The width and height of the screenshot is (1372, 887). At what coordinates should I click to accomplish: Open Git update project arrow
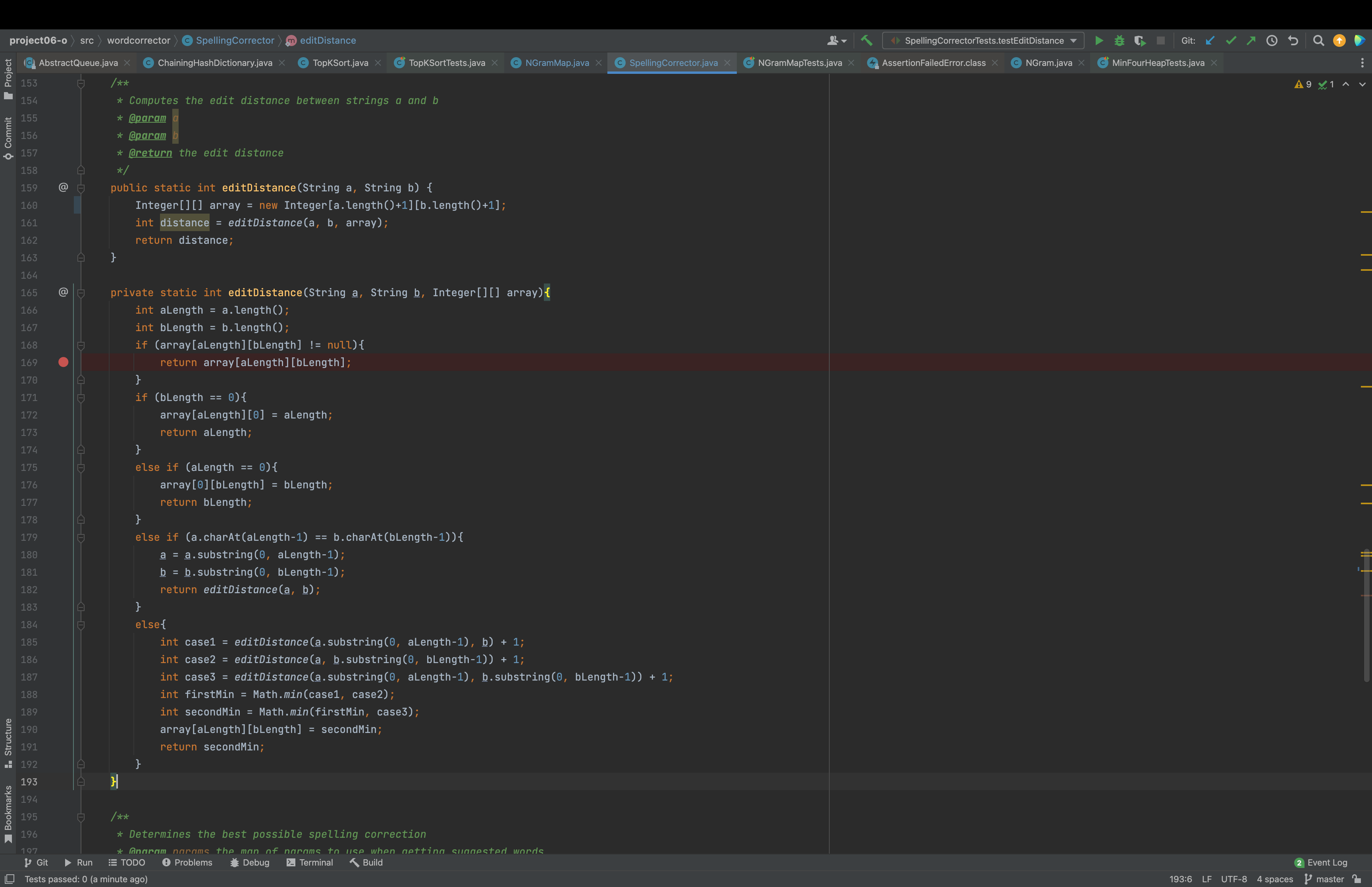click(1210, 40)
